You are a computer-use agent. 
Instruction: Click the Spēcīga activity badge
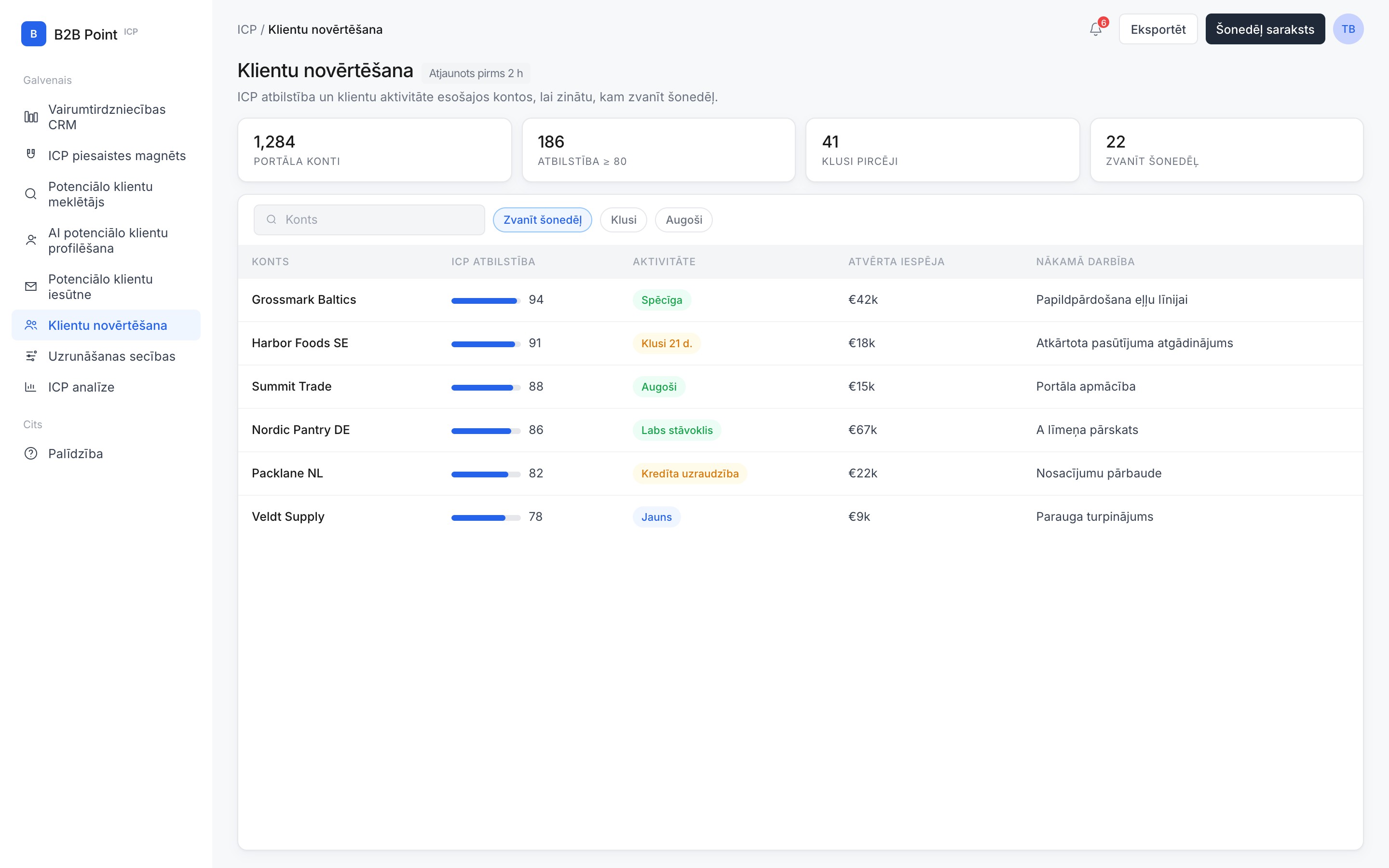[662, 299]
